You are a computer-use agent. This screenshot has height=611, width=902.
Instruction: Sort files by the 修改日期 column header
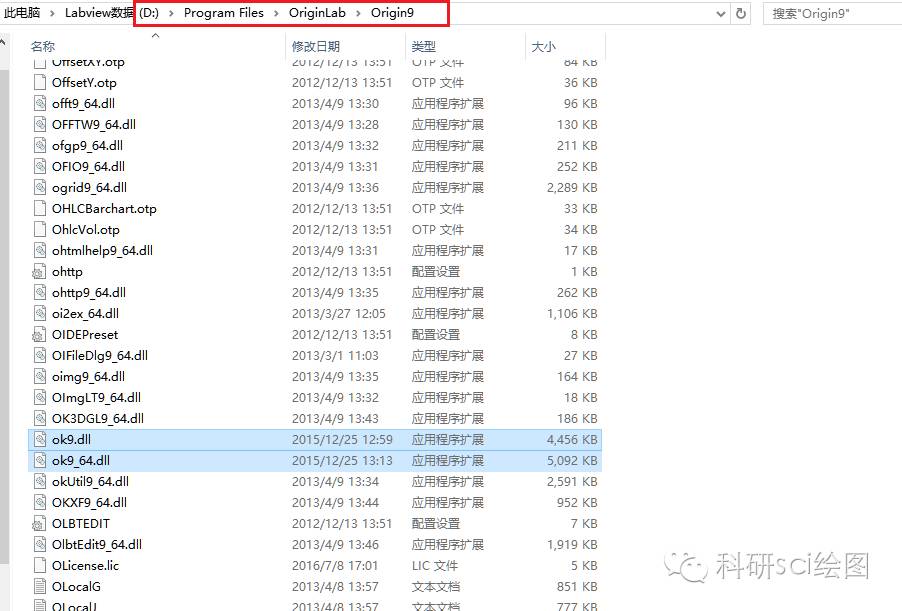click(316, 47)
